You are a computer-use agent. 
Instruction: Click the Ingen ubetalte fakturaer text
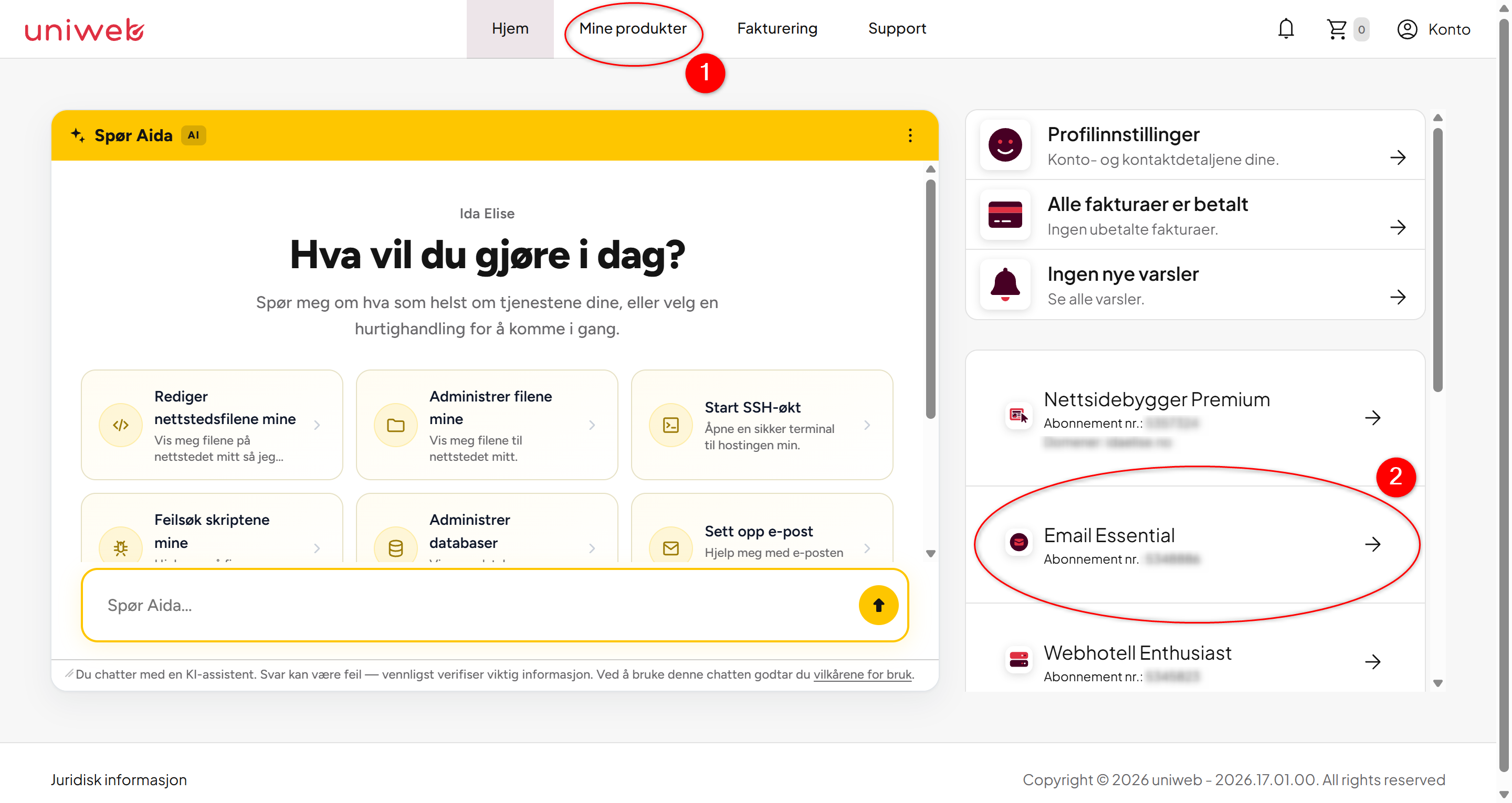tap(1132, 229)
